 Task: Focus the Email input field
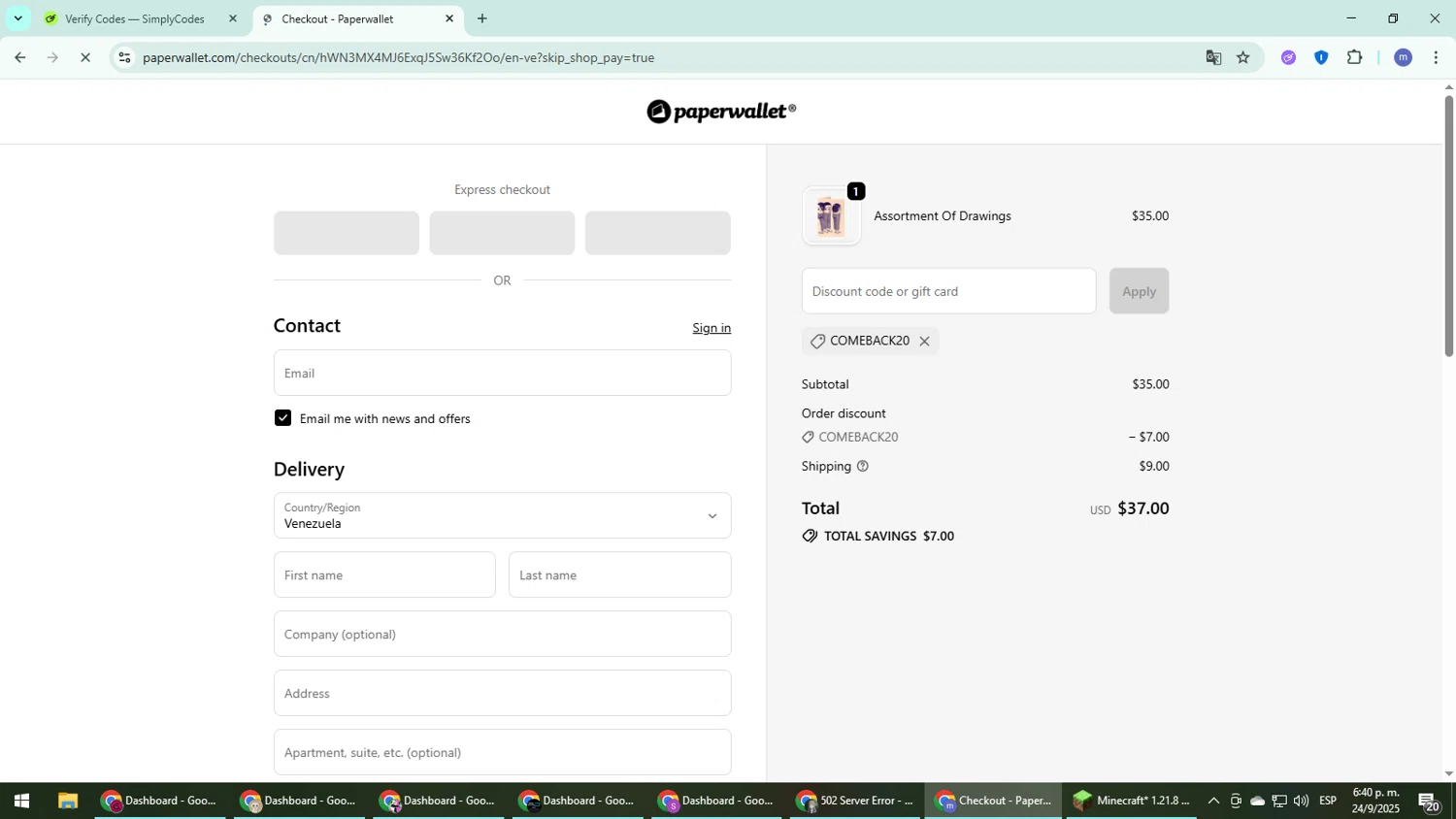click(502, 373)
